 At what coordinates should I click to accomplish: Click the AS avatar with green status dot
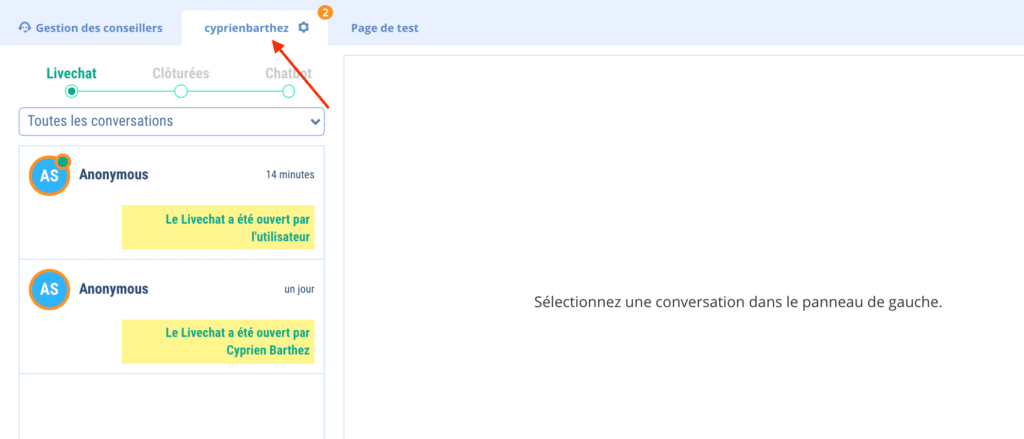tap(49, 176)
